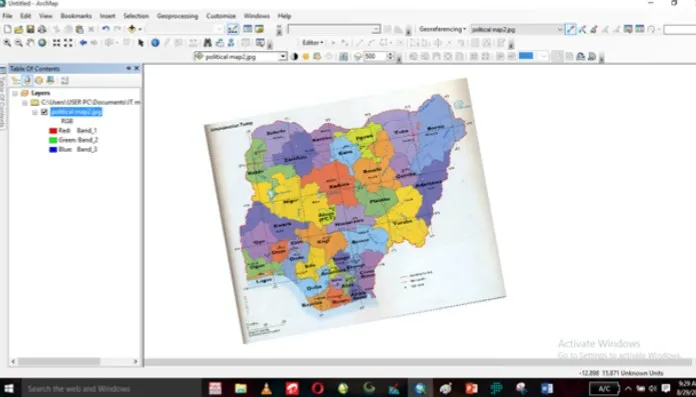696x397 pixels.
Task: Click the Undo arrow
Action: [x=105, y=29]
